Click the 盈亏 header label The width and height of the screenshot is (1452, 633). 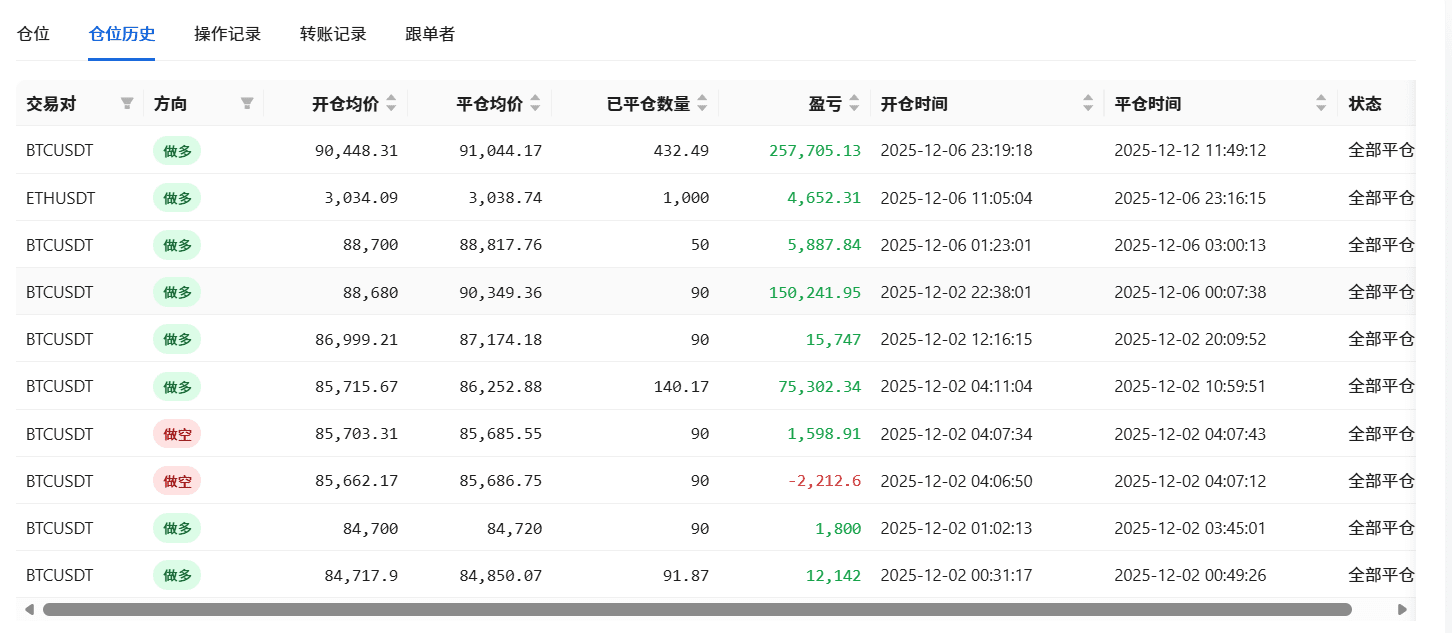[x=825, y=104]
